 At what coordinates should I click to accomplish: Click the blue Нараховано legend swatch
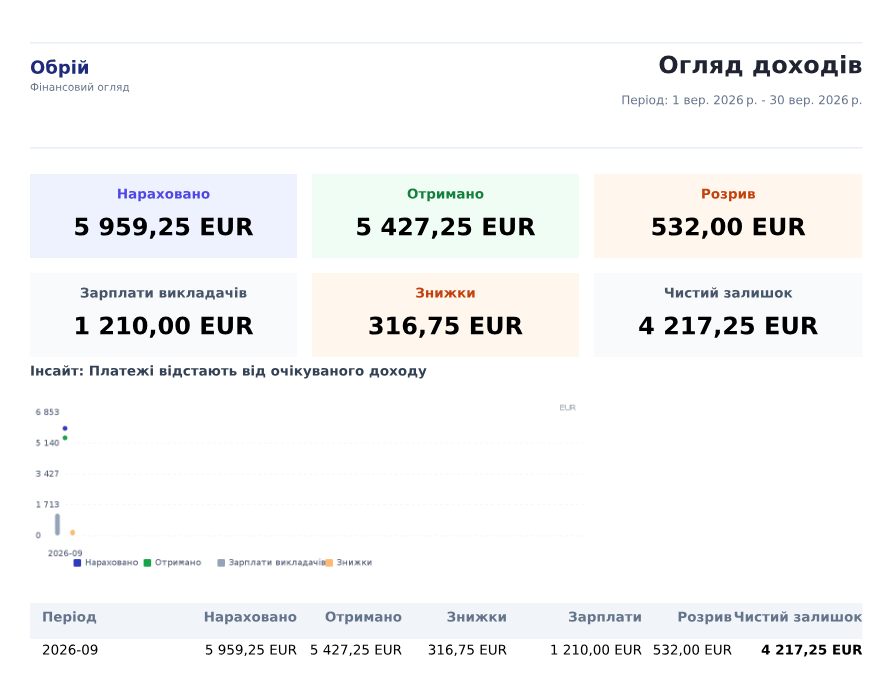pos(77,563)
